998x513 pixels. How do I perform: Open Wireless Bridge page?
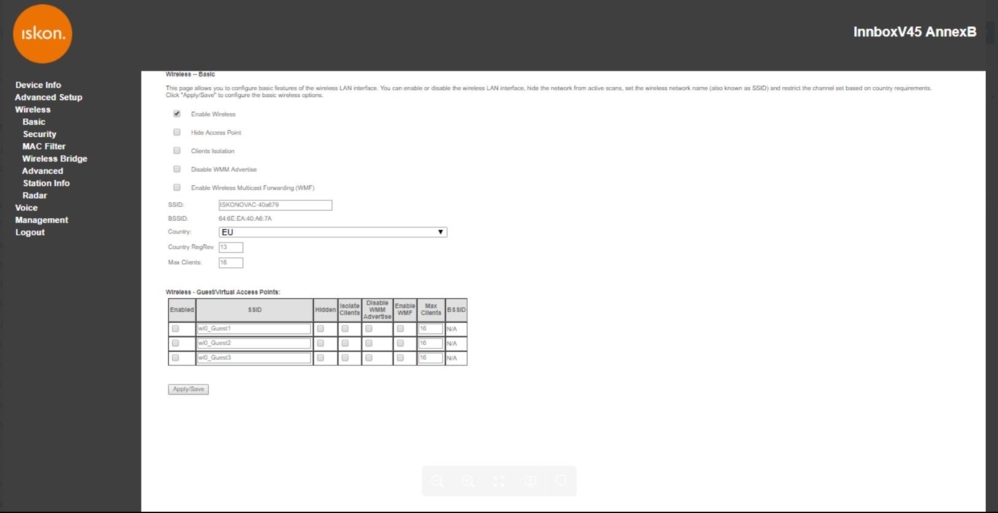click(x=55, y=158)
